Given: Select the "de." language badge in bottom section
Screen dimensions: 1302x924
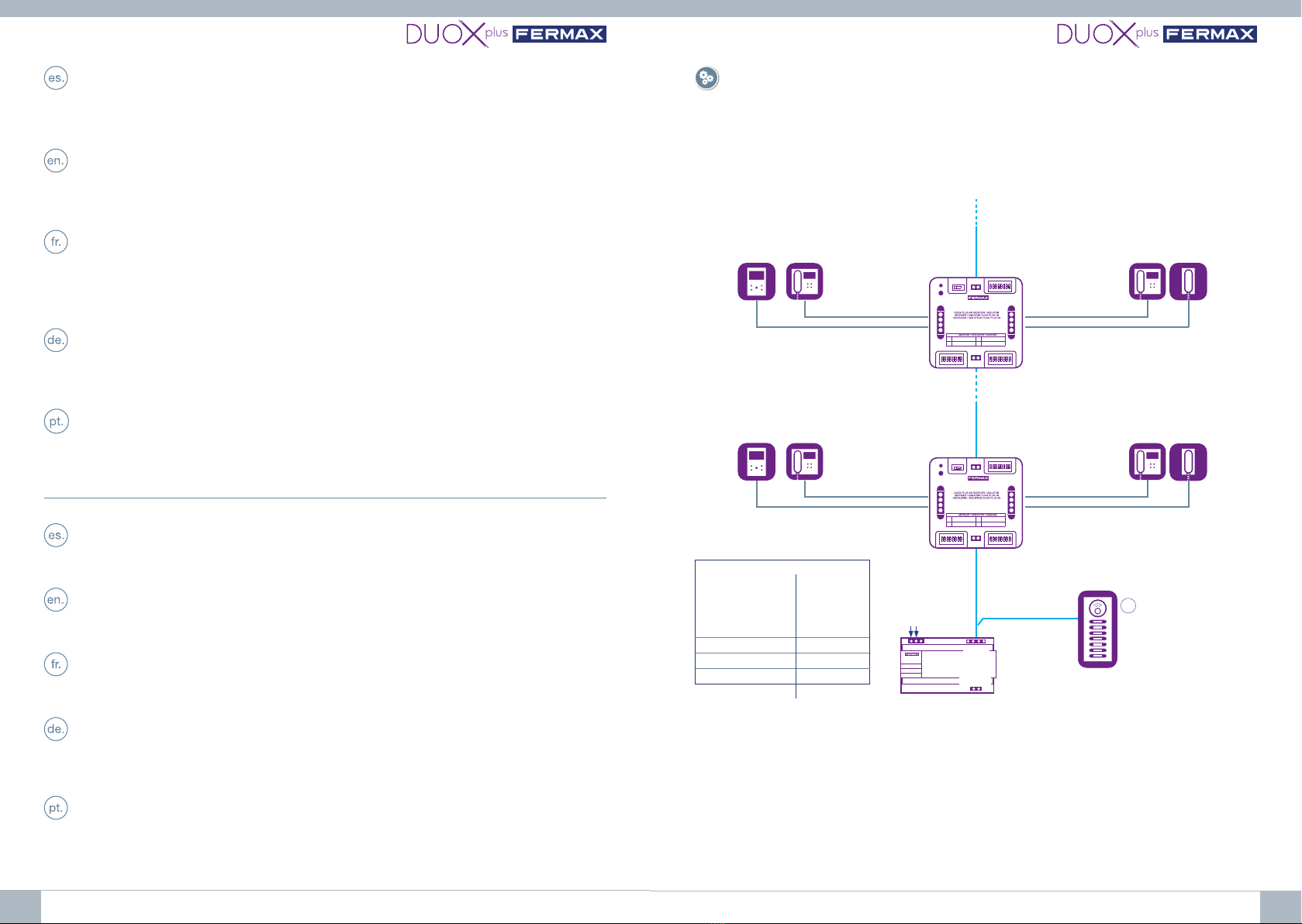Looking at the screenshot, I should coord(56,729).
